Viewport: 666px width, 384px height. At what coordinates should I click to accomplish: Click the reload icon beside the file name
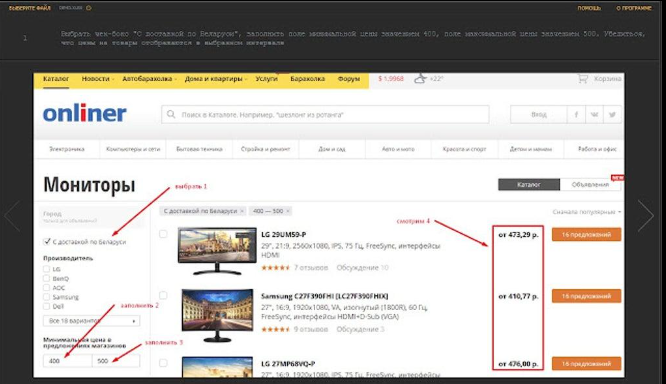tap(88, 8)
